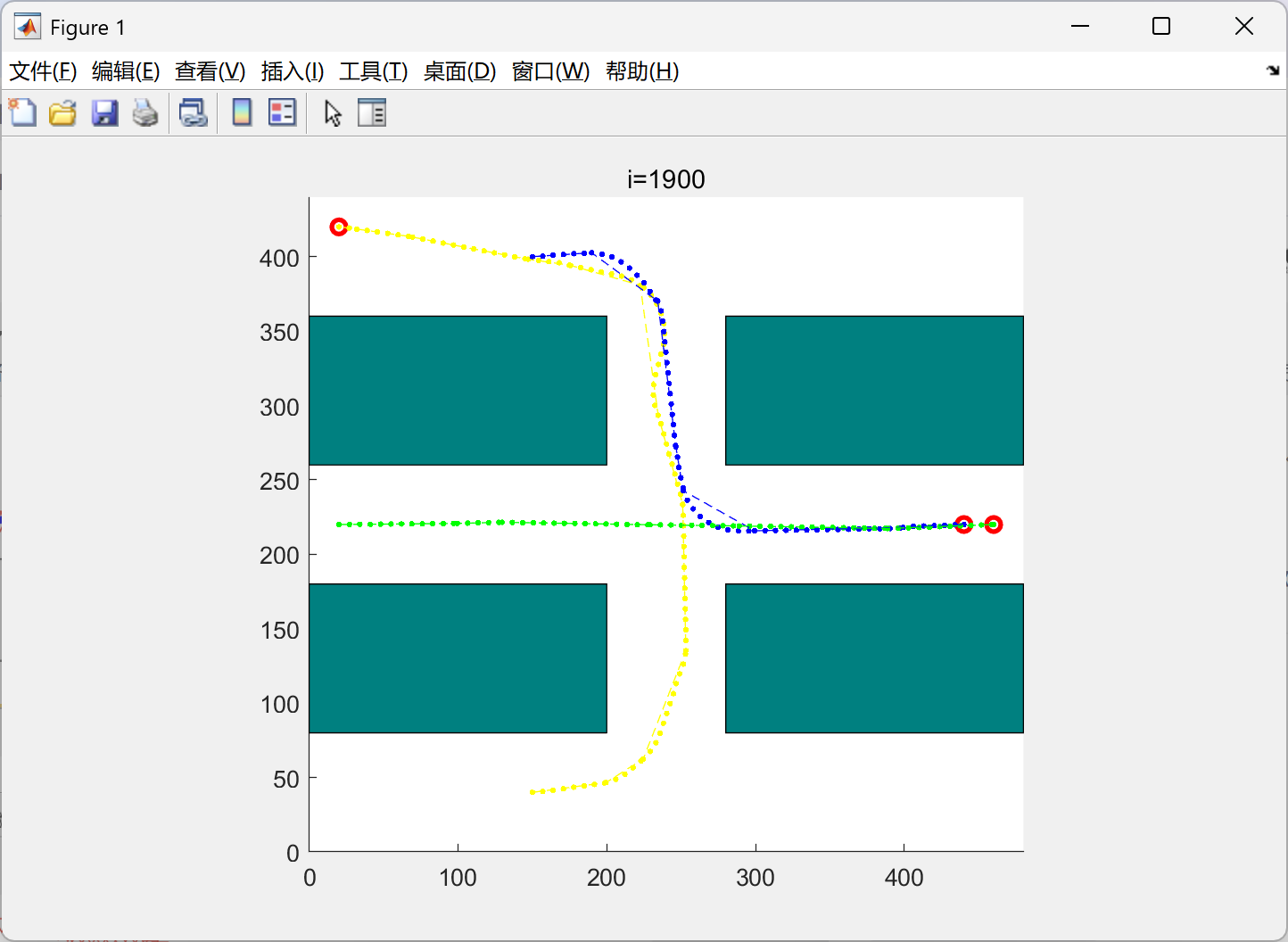Click the y-axis tick label 50

[286, 780]
